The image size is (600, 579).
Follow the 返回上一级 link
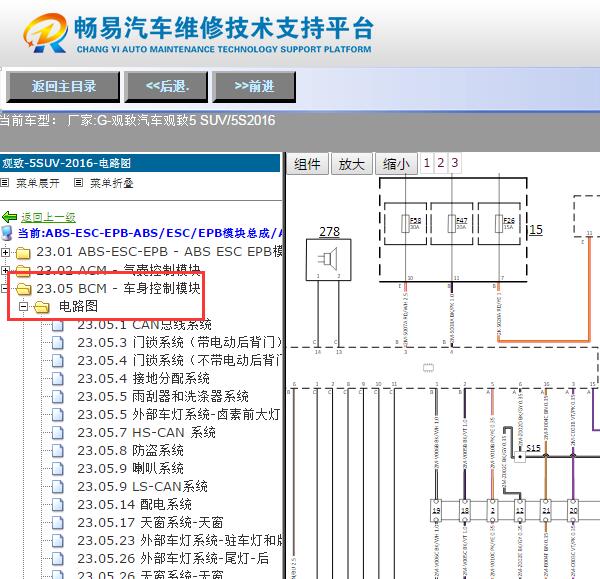pyautogui.click(x=48, y=217)
